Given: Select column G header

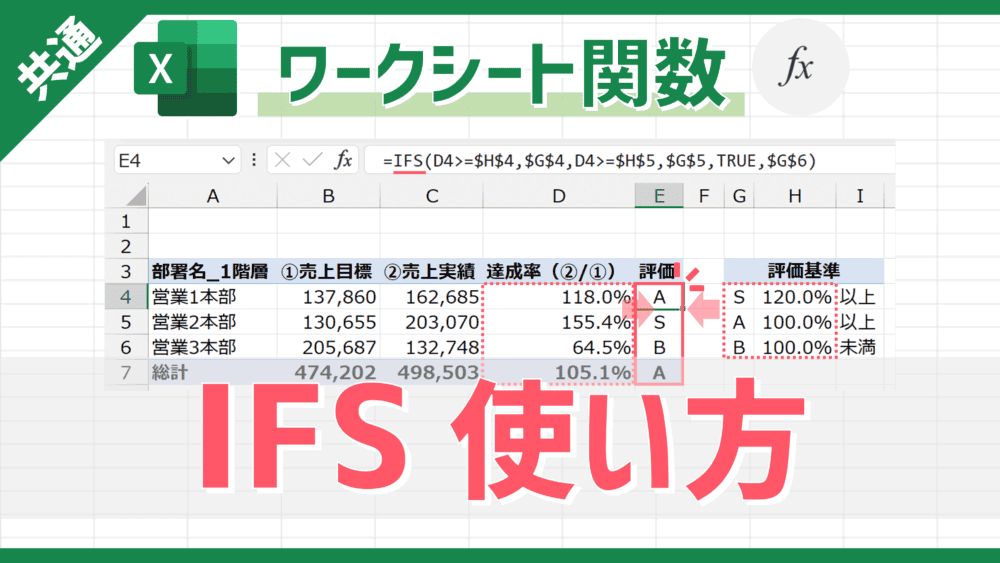Looking at the screenshot, I should (x=739, y=196).
